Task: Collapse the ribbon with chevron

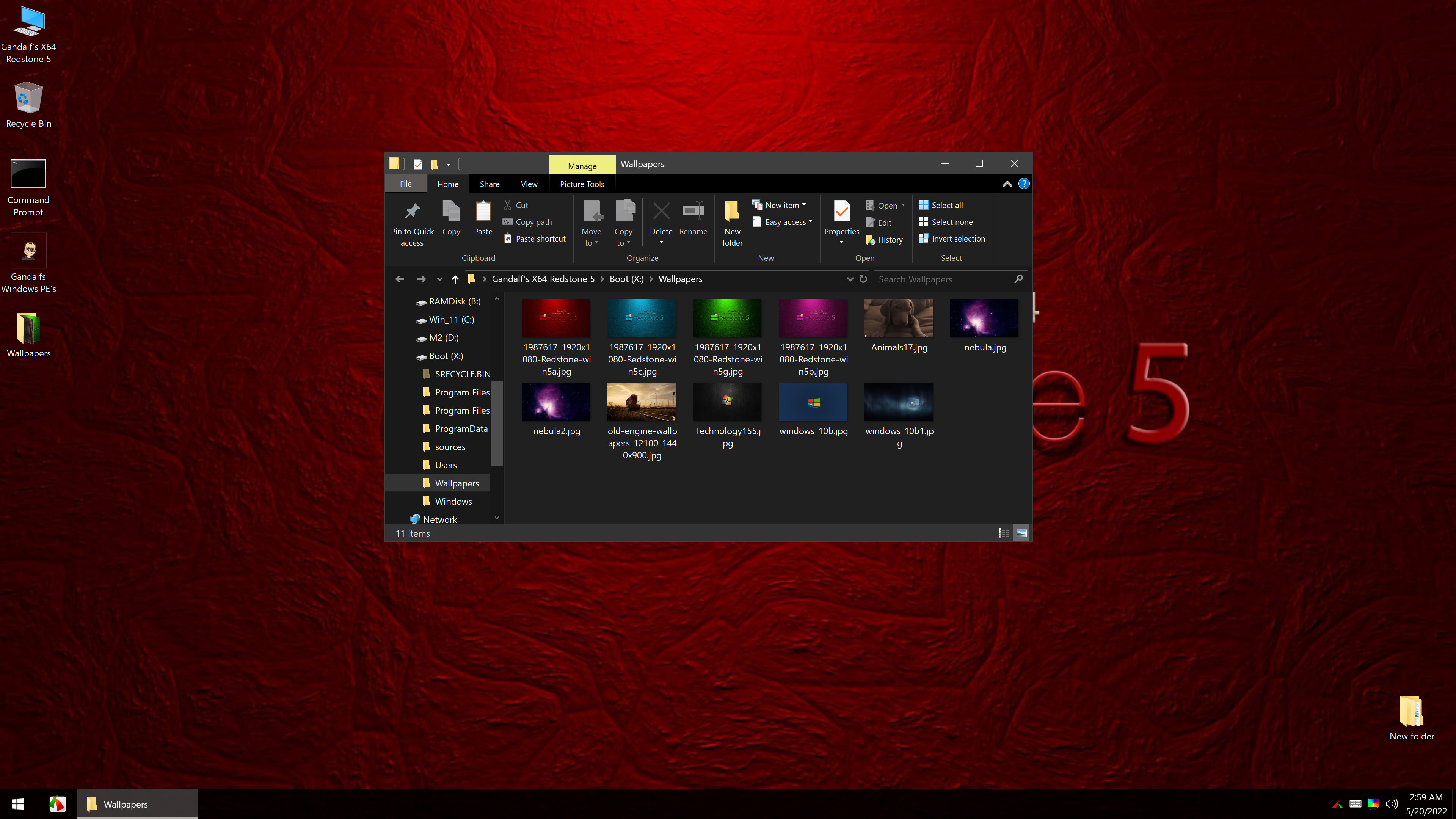Action: pos(1007,184)
